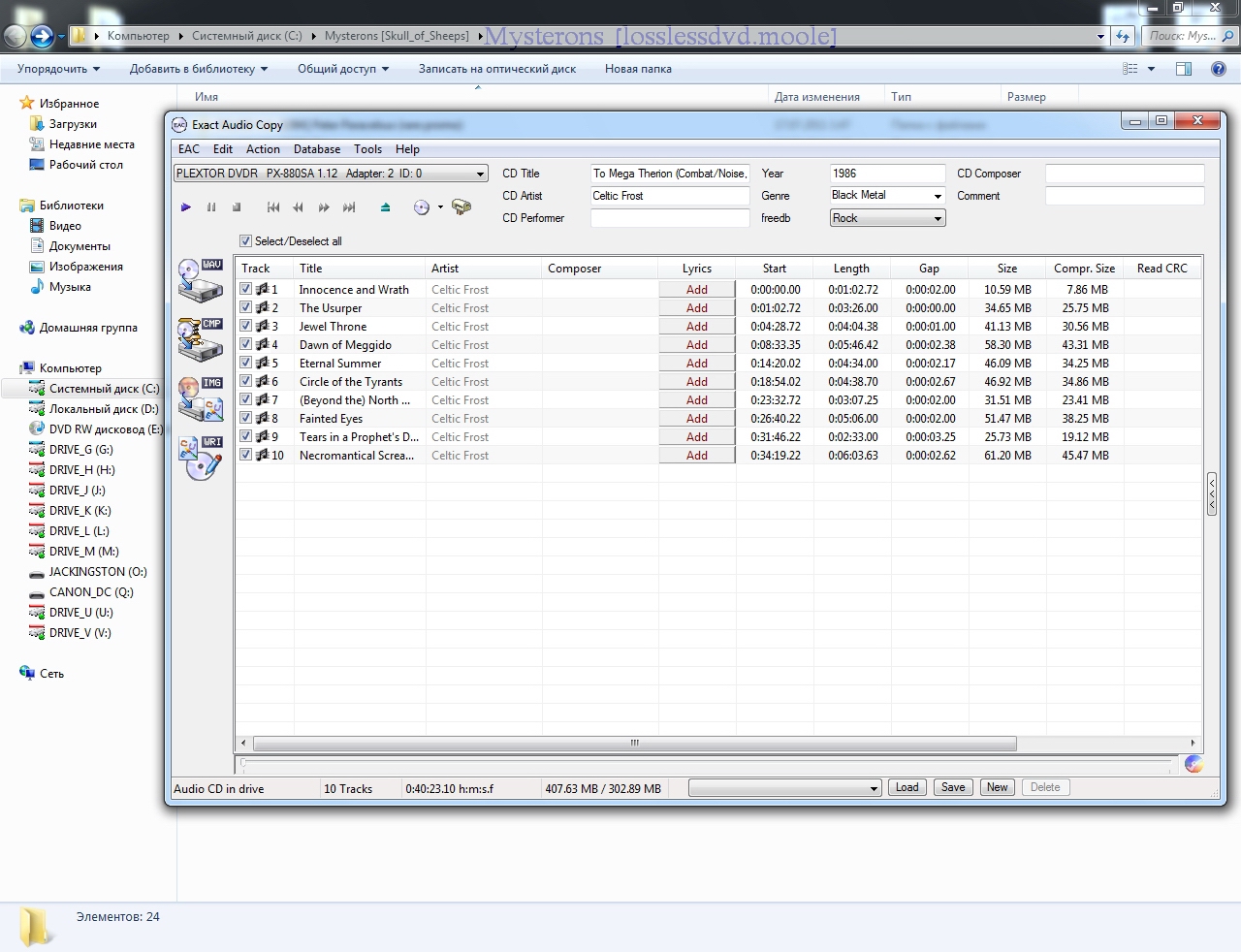Open Упорядочить dropdown in Explorer toolbar
The image size is (1241, 952).
(x=58, y=69)
